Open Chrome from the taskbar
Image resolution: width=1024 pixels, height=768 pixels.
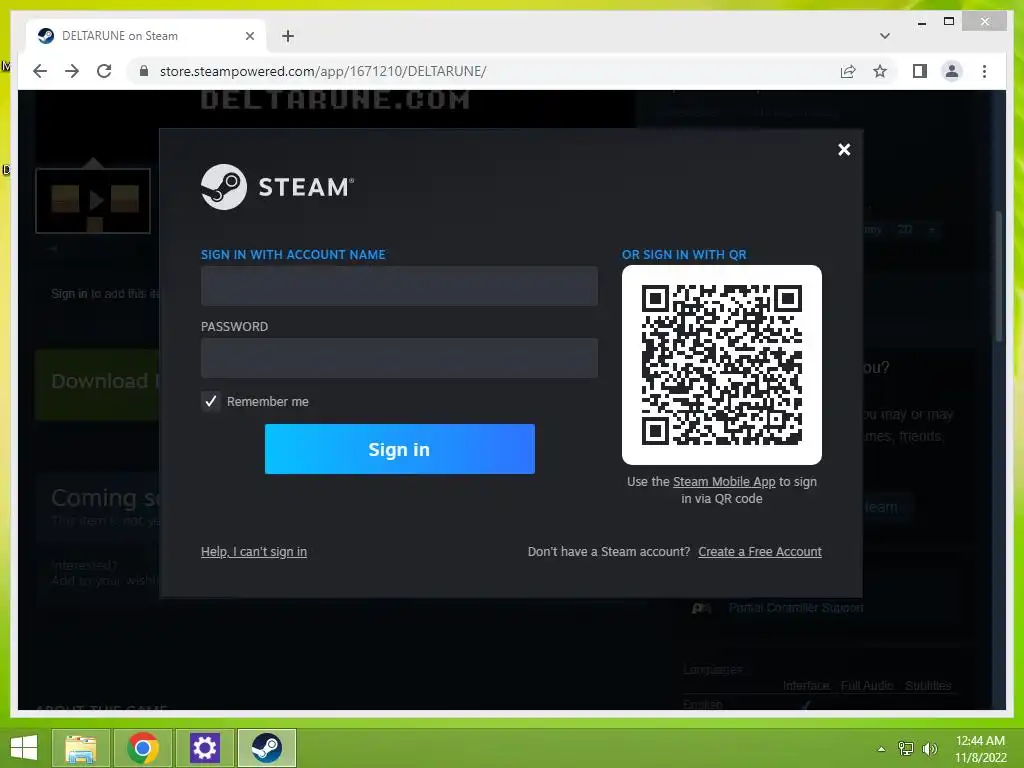pyautogui.click(x=143, y=748)
